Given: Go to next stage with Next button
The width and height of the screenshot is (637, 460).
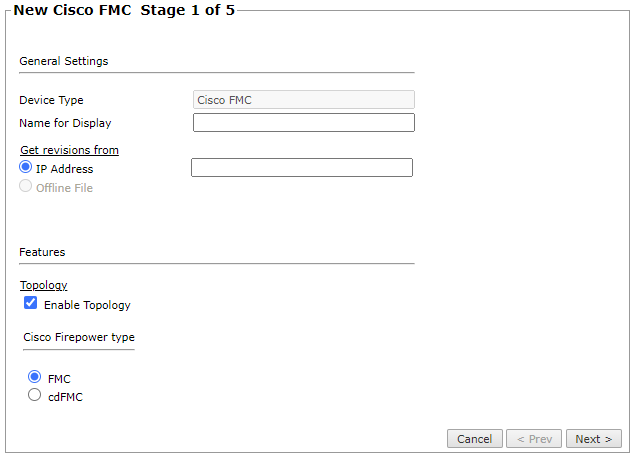Looking at the screenshot, I should tap(593, 439).
